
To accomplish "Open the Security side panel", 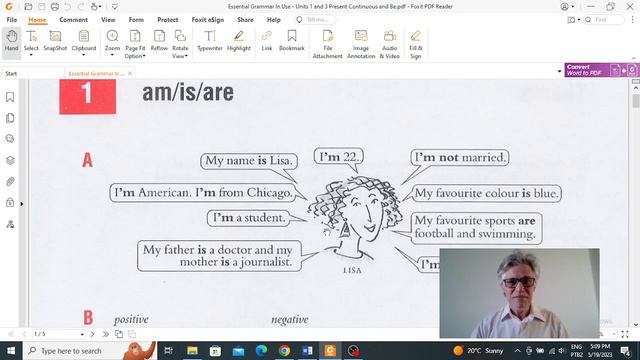I will point(10,202).
